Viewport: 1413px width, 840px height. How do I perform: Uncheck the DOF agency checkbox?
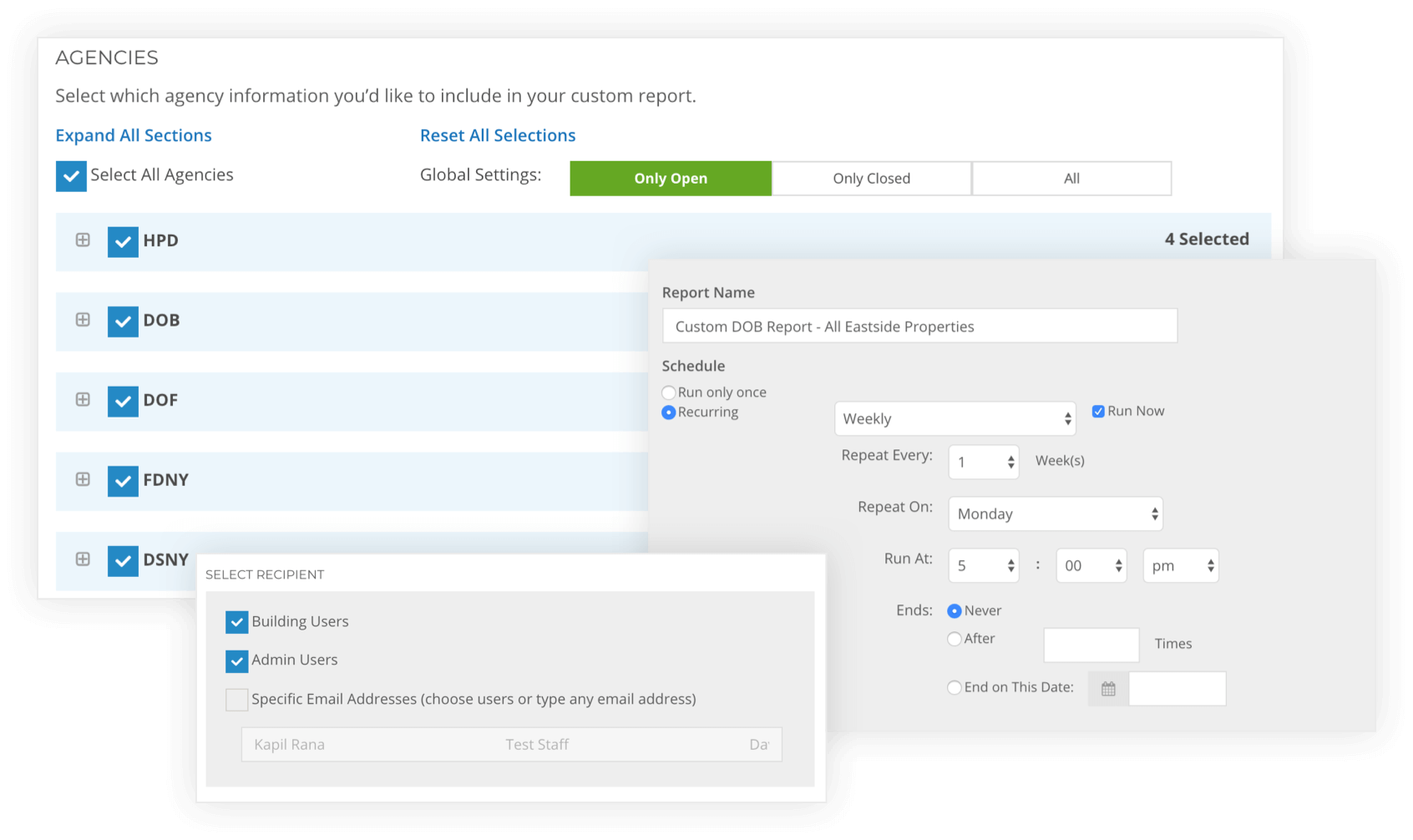click(123, 401)
